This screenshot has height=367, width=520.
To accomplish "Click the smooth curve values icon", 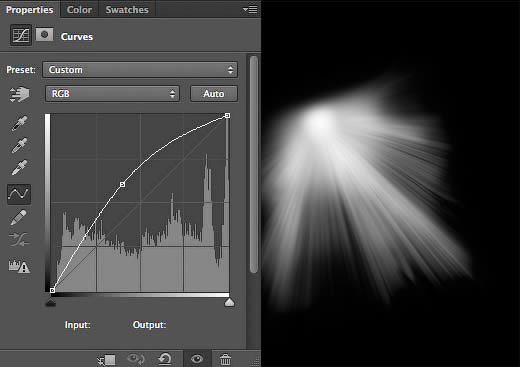I will coord(19,239).
